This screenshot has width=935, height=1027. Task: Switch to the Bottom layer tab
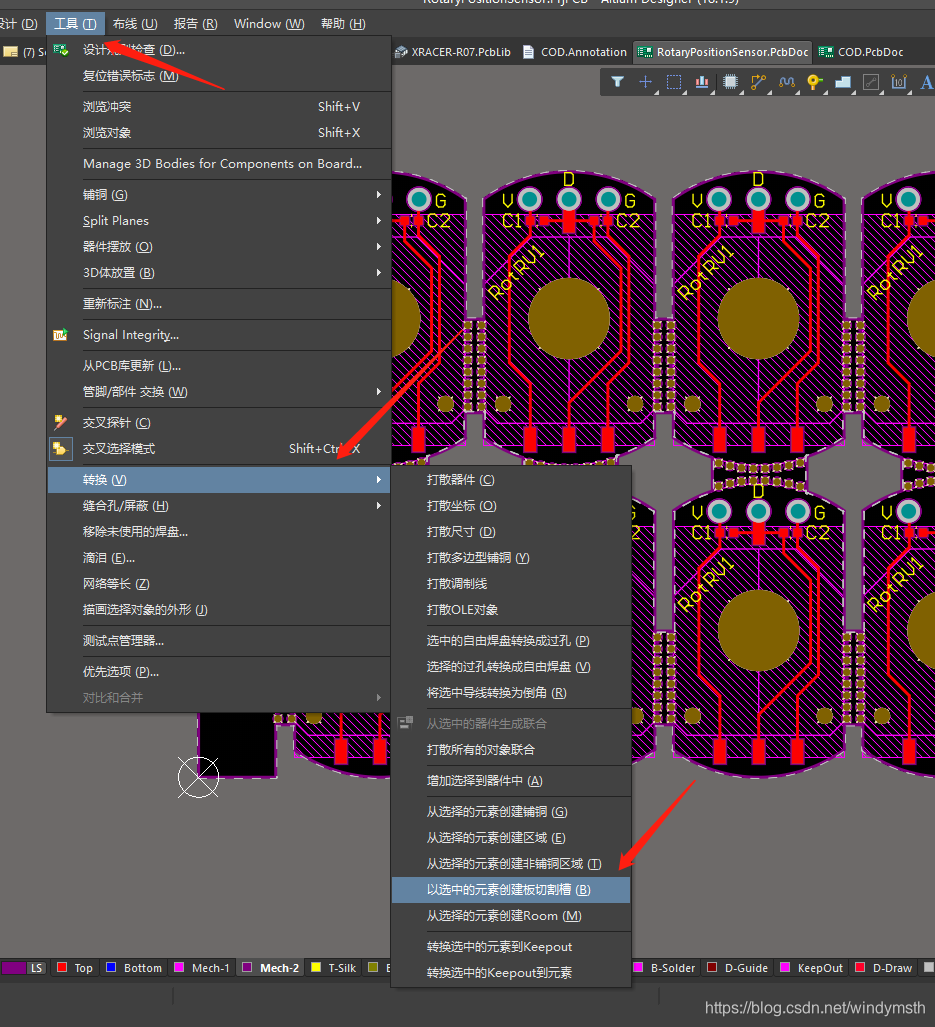coord(134,967)
